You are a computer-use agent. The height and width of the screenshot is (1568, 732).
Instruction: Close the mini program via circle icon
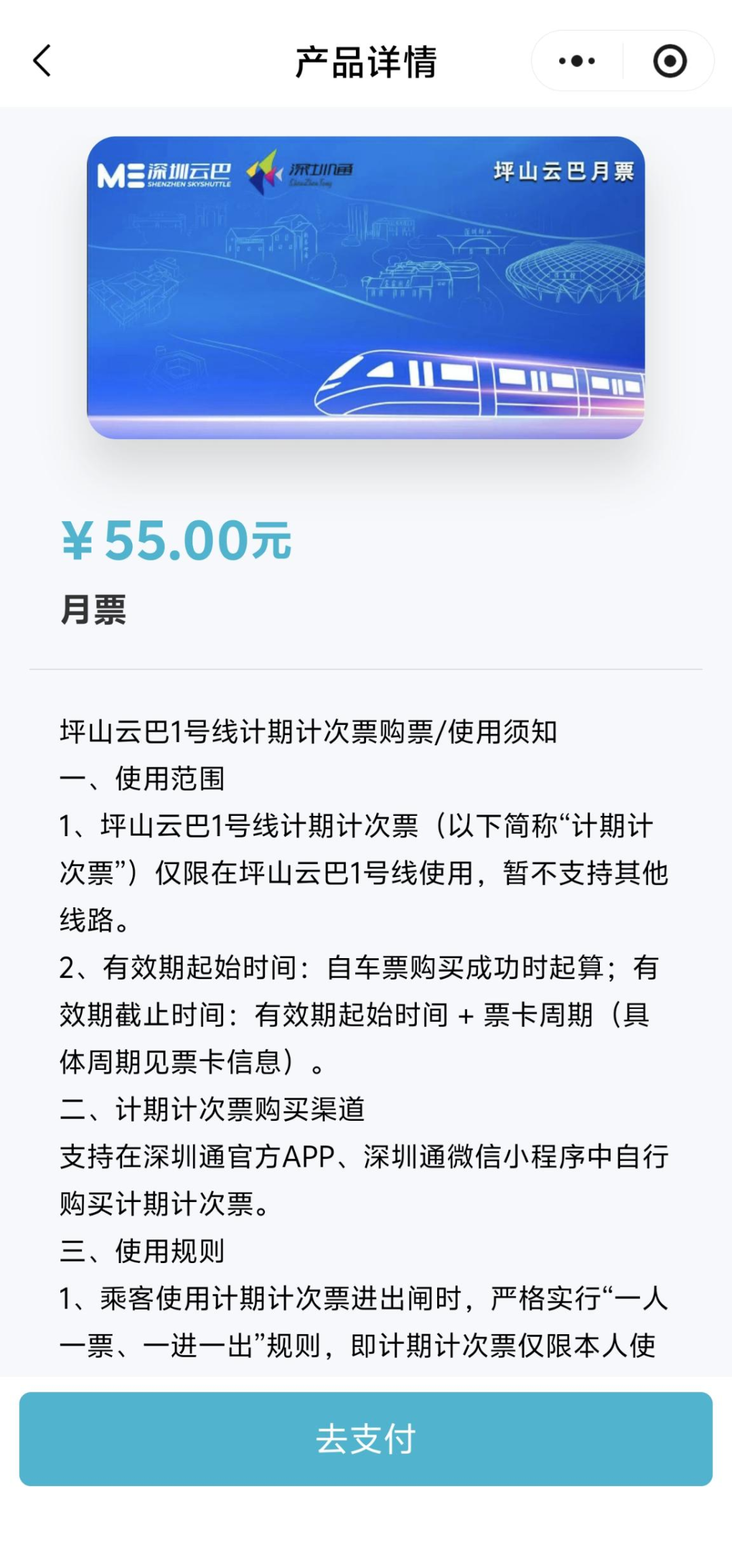(670, 61)
